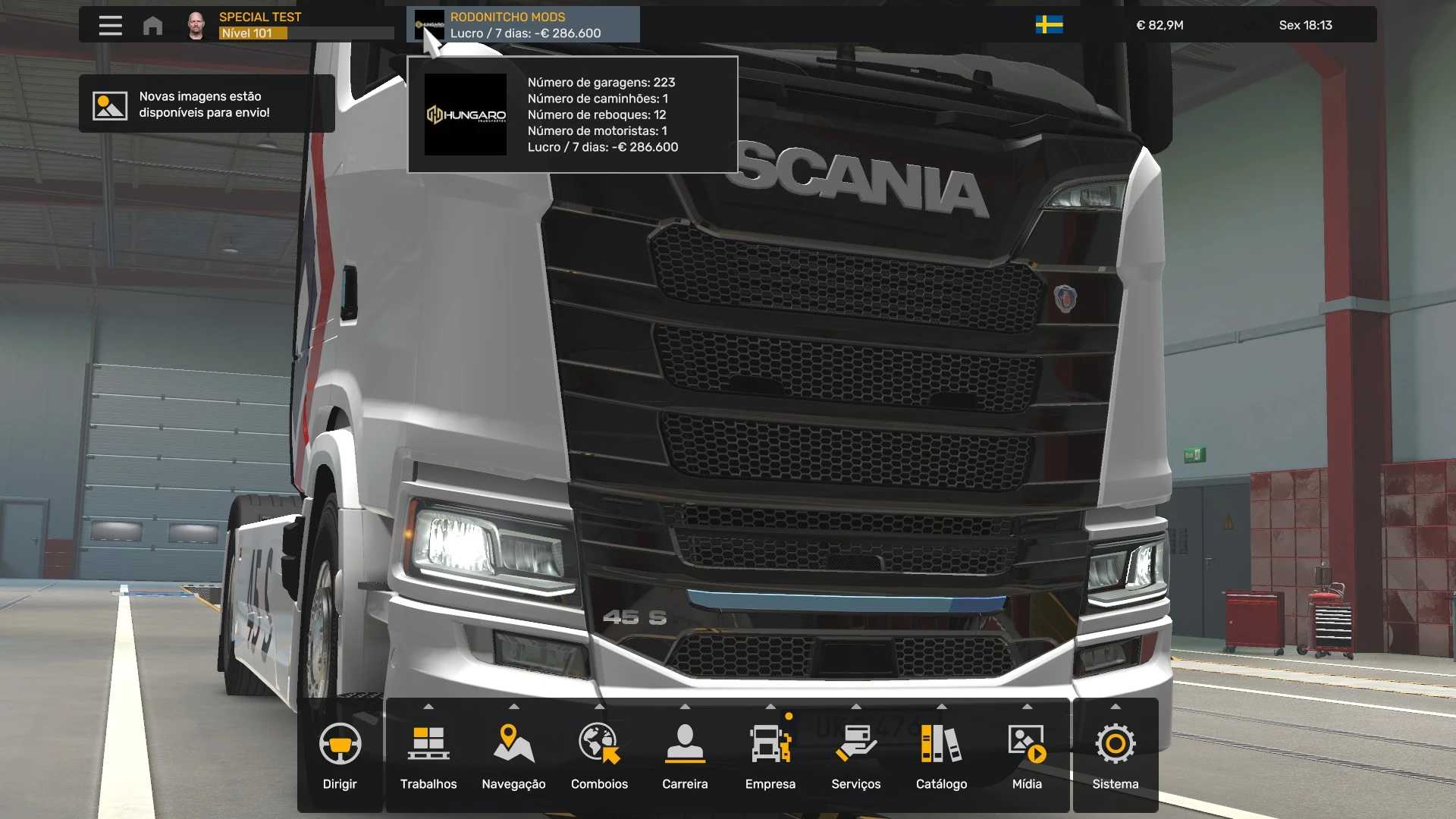Click 'Número de motoristas: 1' text

tap(598, 130)
